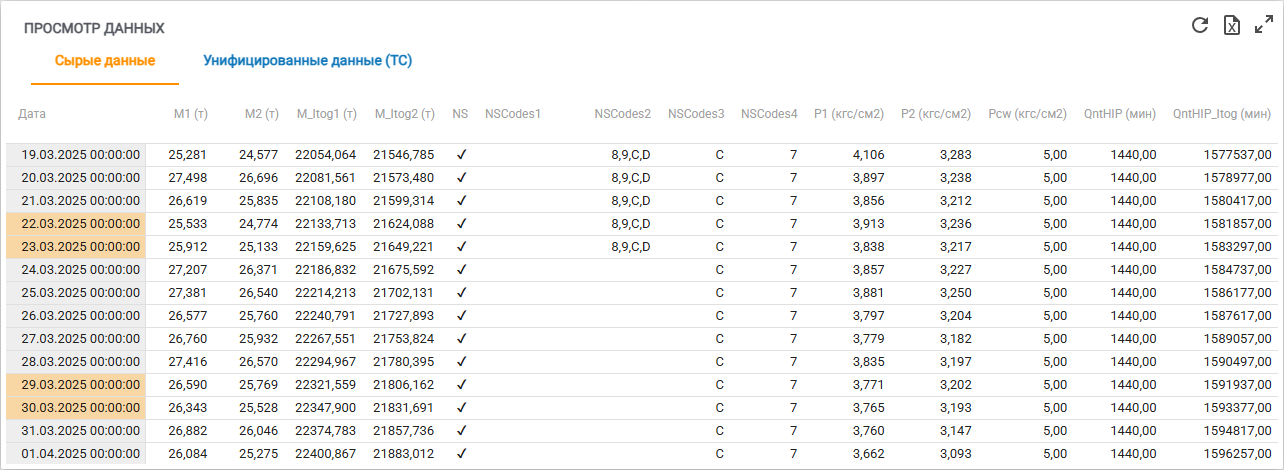Sort by the Дата column header
1284x470 pixels.
(33, 114)
